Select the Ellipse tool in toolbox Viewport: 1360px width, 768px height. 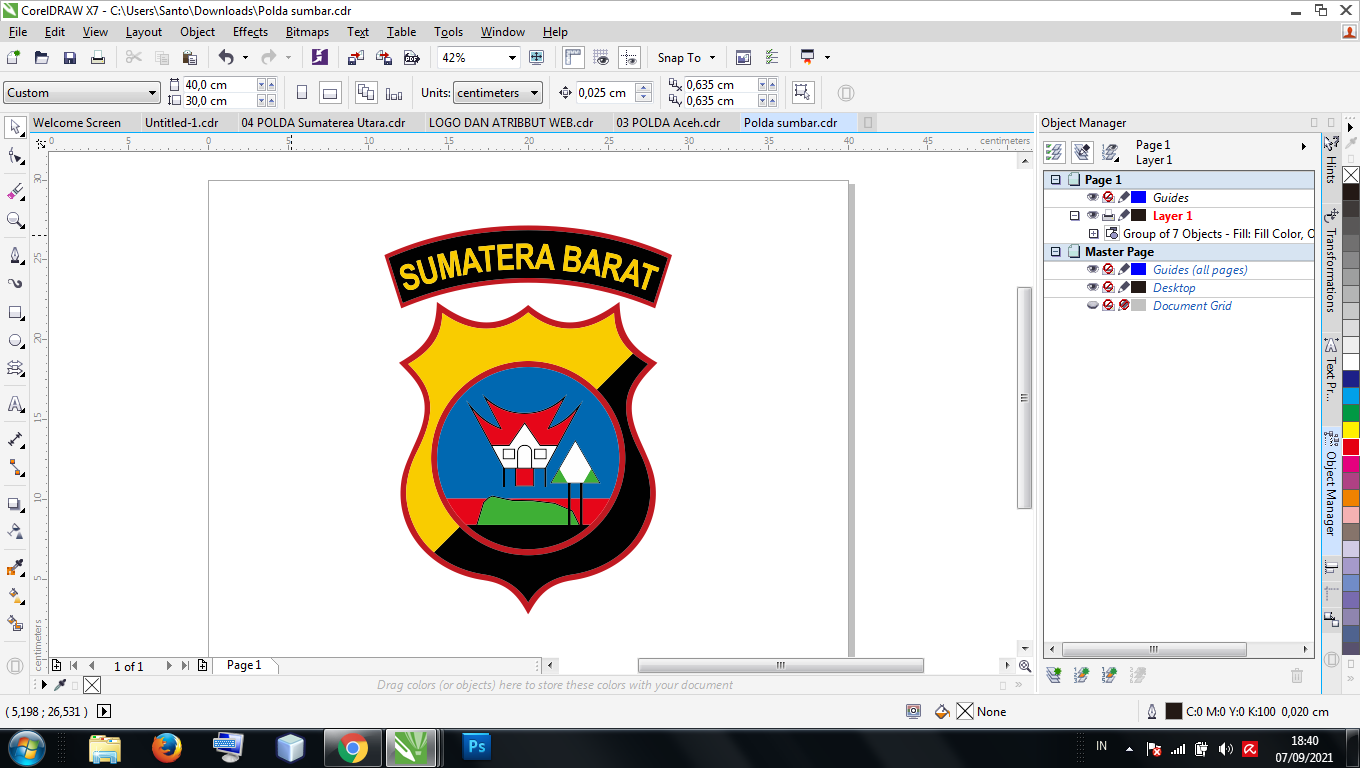coord(15,340)
